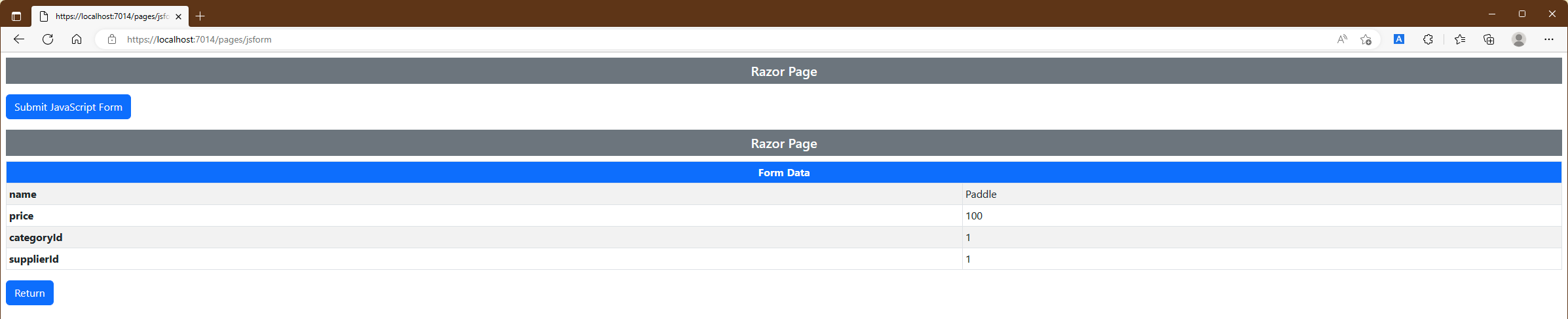Open the Collections icon
Screen dimensions: 1568x319
tap(1489, 39)
